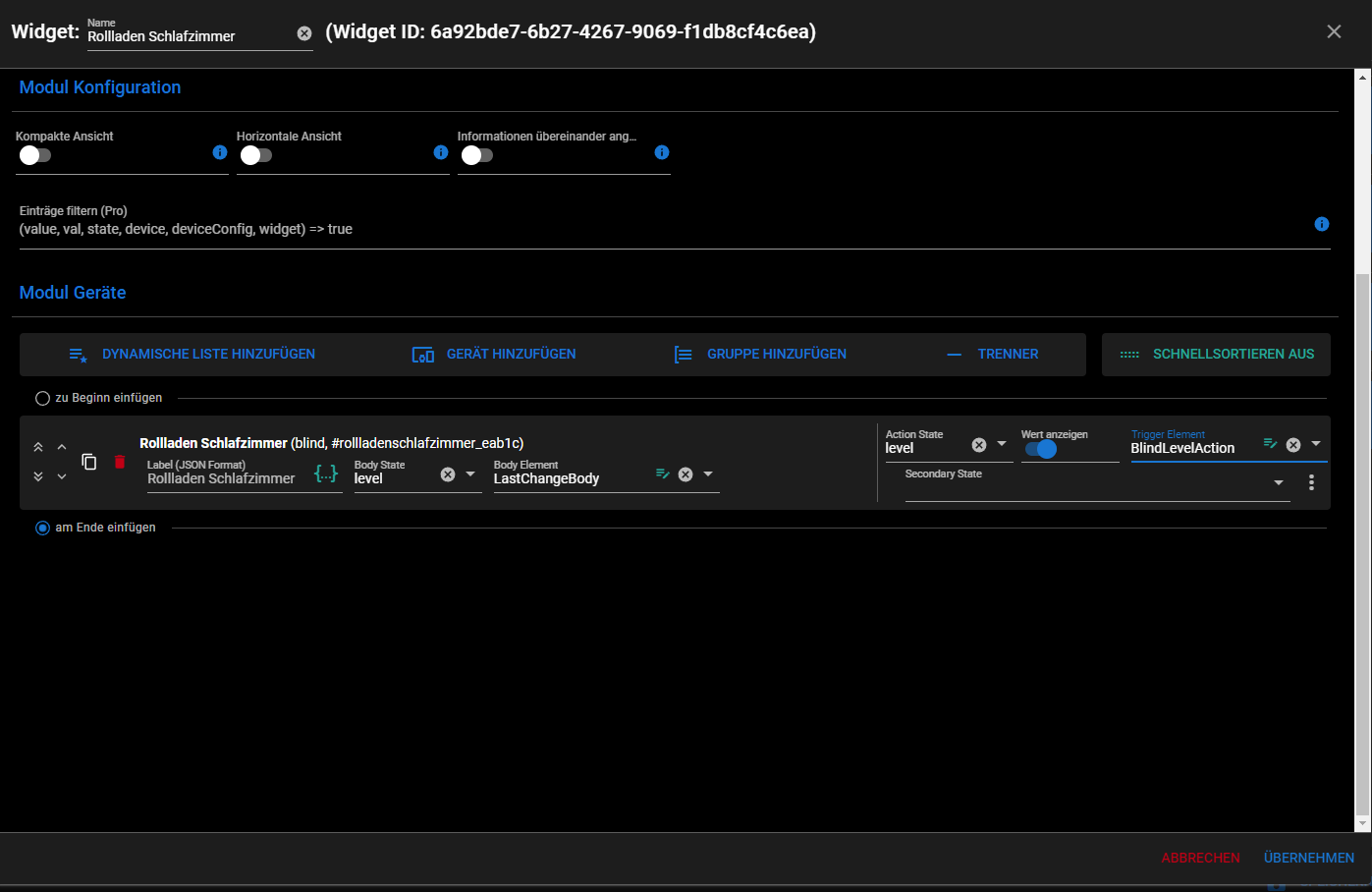Click Abbrechen to cancel
The width and height of the screenshot is (1372, 892).
tap(1200, 859)
